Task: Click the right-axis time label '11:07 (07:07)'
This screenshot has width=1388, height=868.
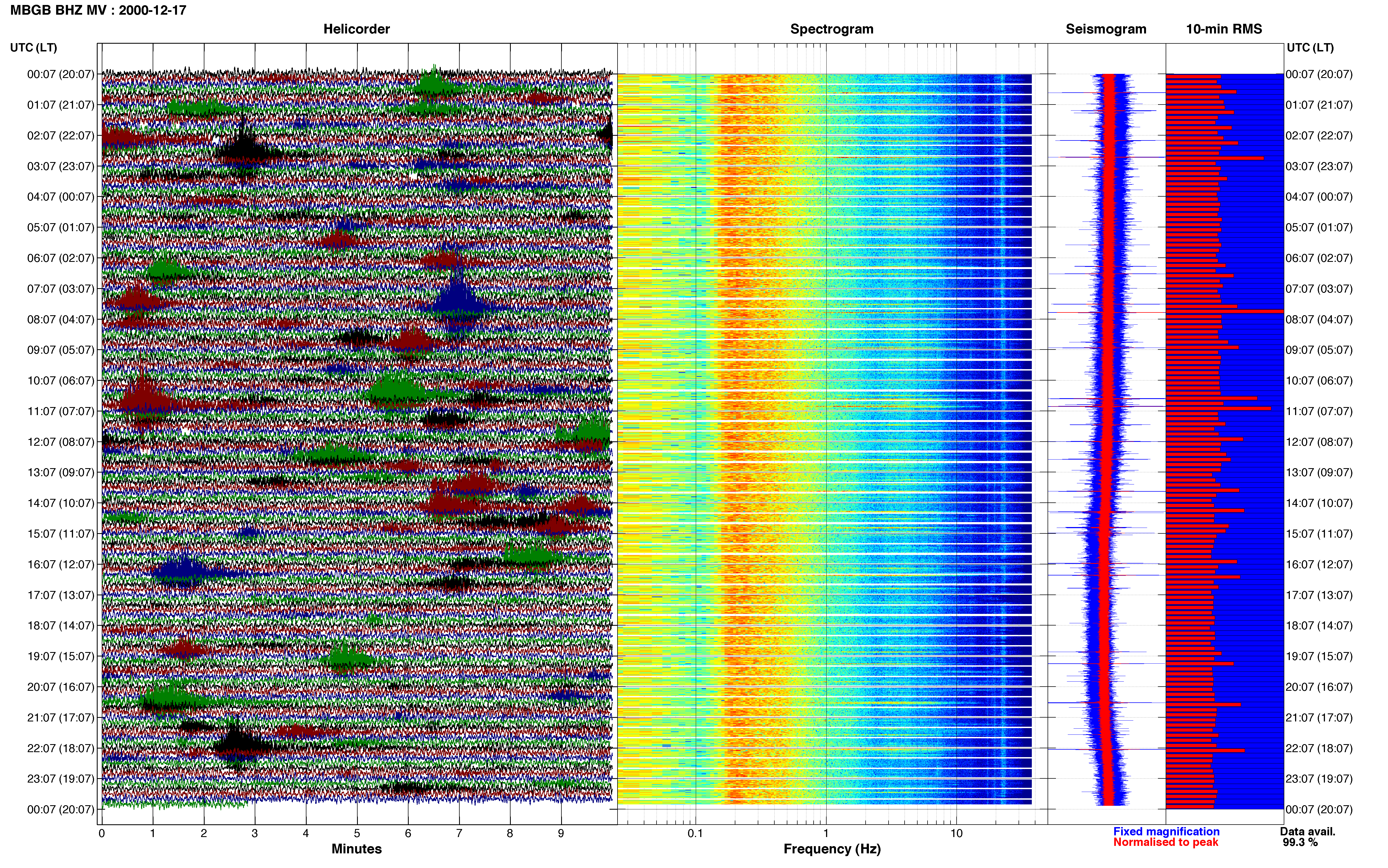Action: [x=1319, y=411]
